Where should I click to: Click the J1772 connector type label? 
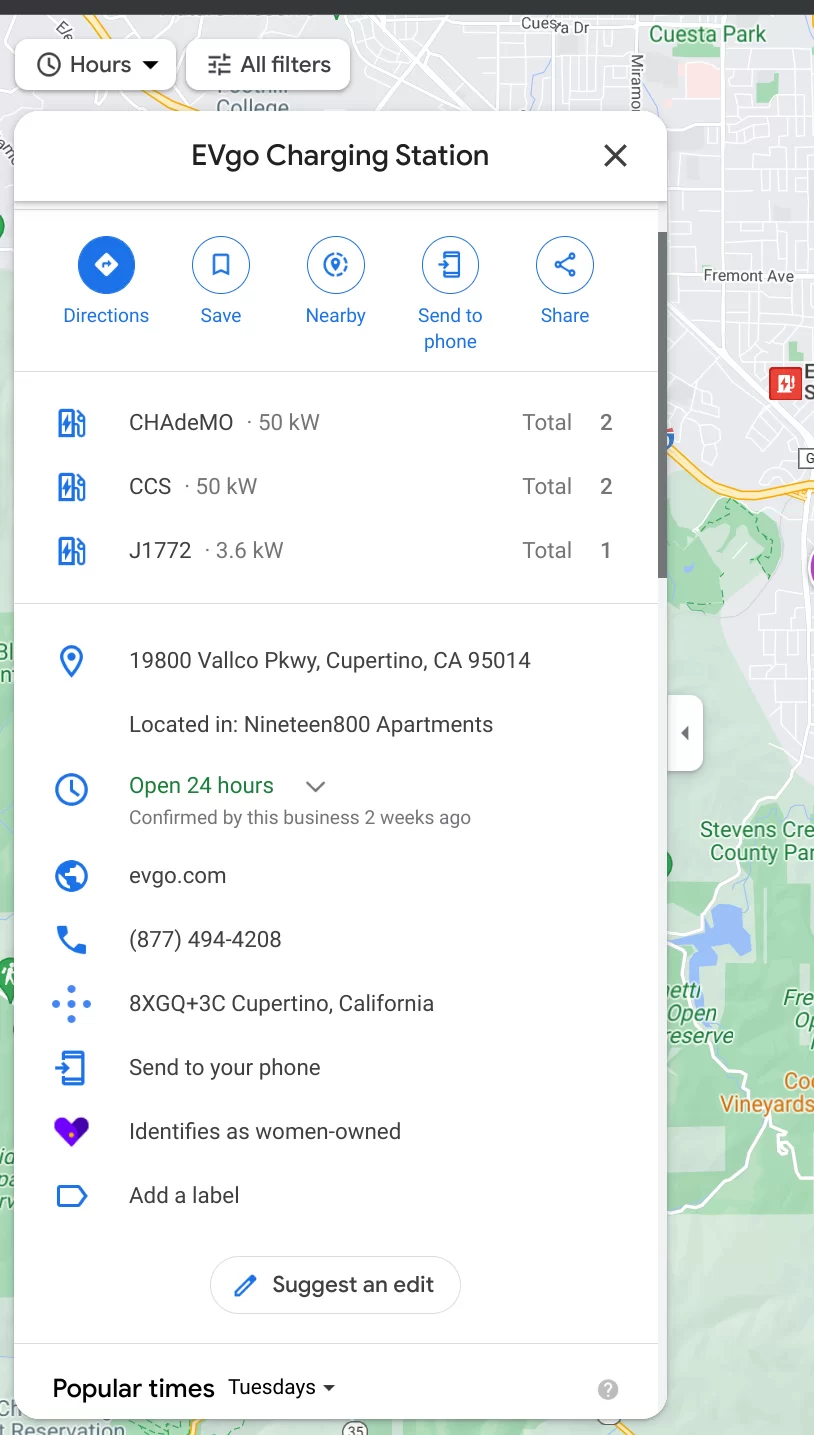(160, 551)
